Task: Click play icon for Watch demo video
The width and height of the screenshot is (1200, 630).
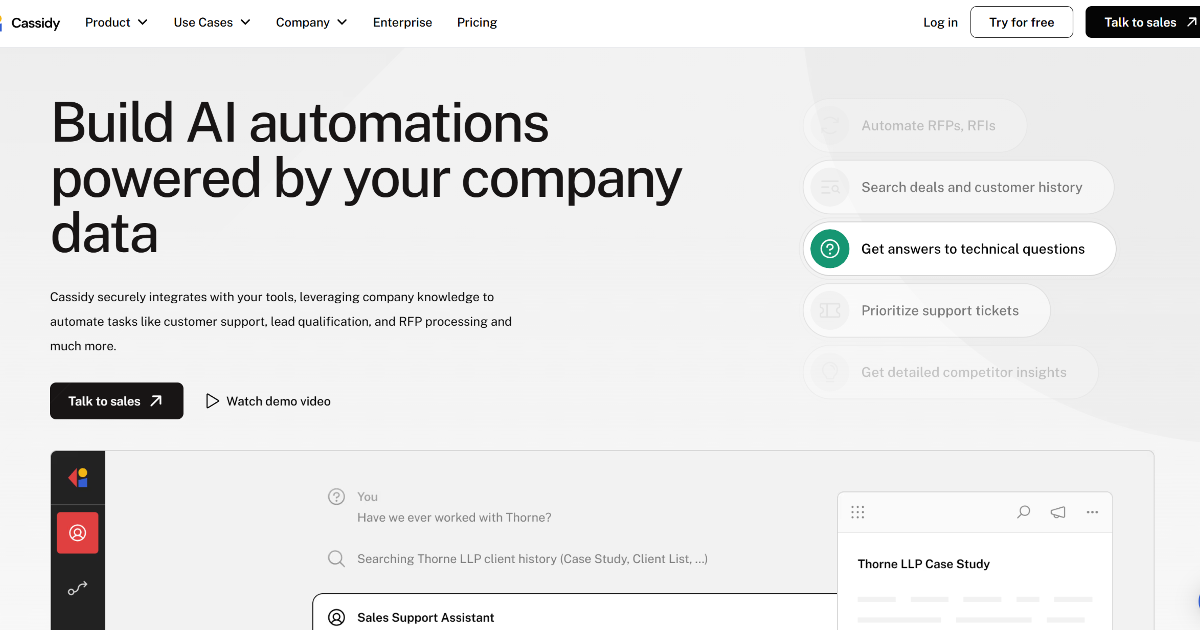Action: 212,401
